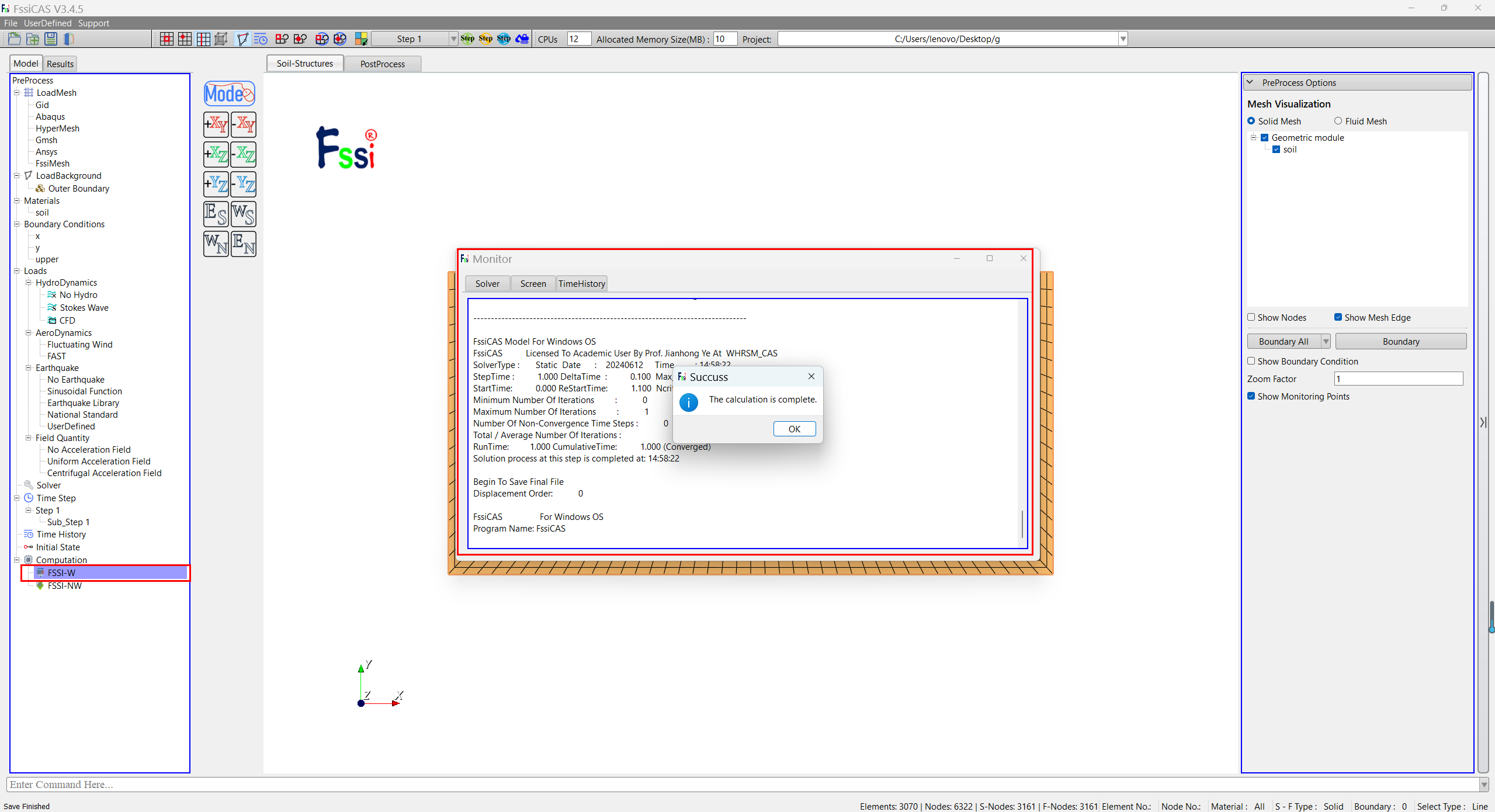Click the add new project folder icon
The height and width of the screenshot is (812, 1495).
click(x=33, y=39)
